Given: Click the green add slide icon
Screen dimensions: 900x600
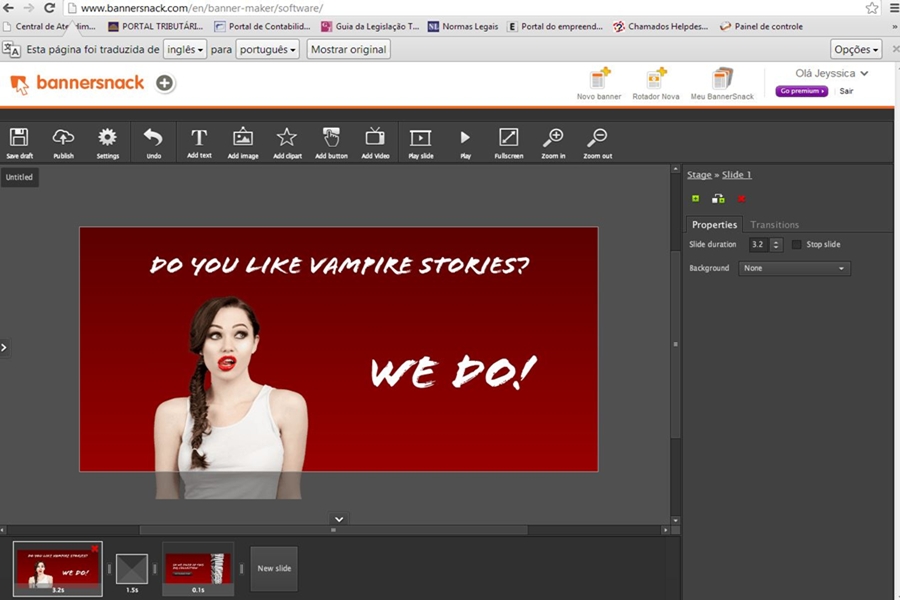Looking at the screenshot, I should tap(696, 199).
